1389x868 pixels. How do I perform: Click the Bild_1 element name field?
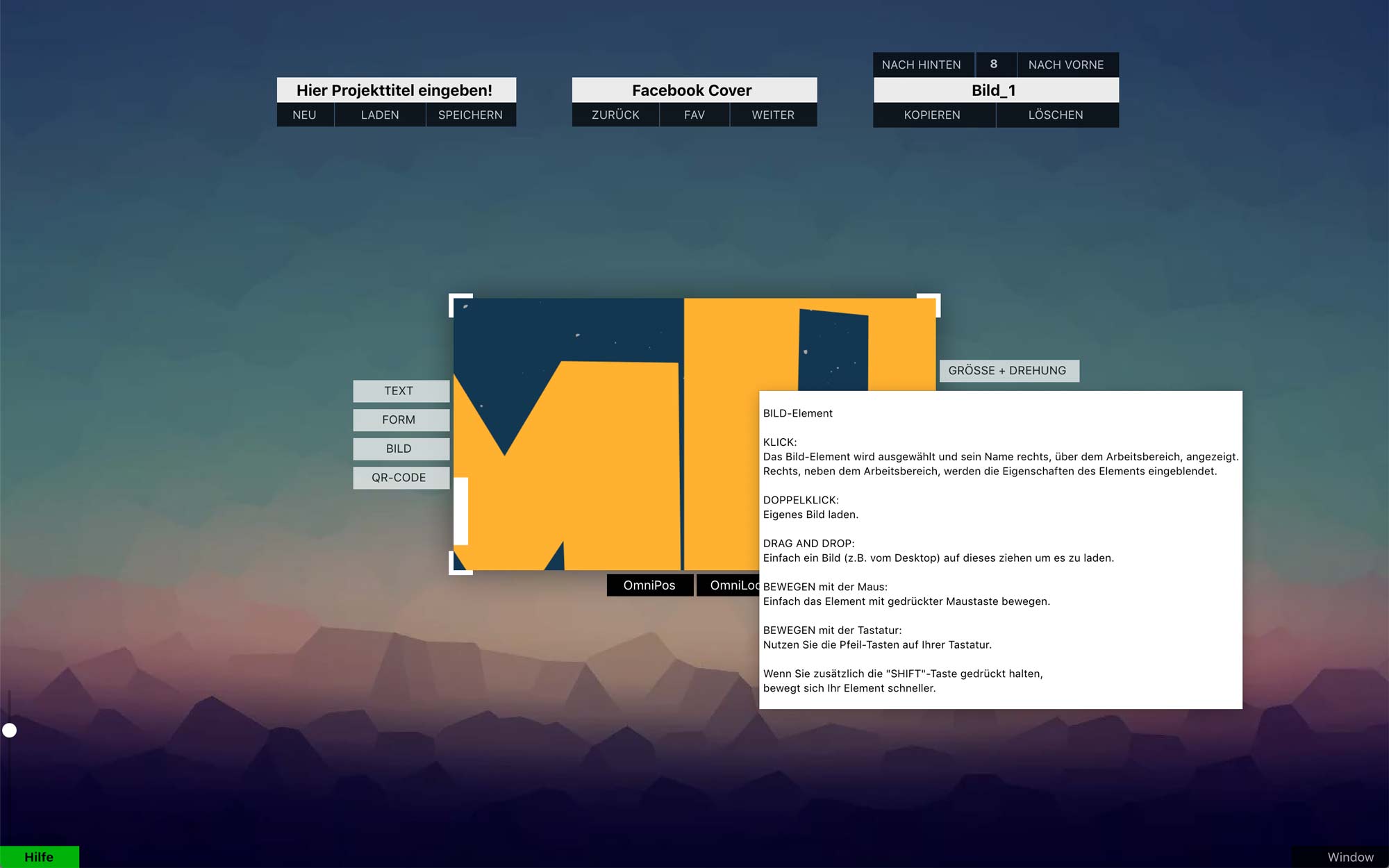pos(995,90)
